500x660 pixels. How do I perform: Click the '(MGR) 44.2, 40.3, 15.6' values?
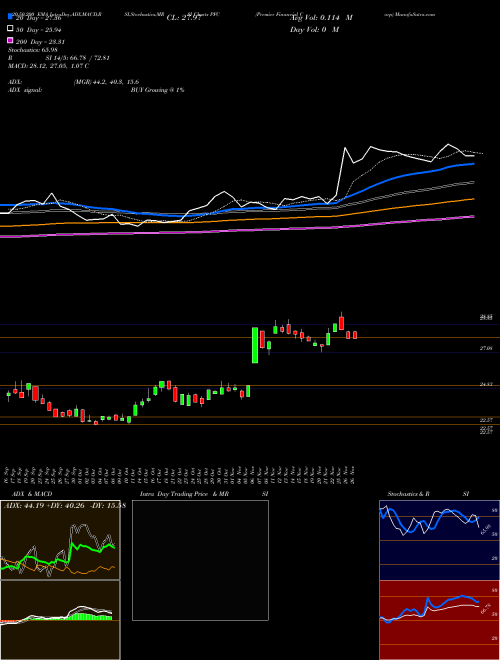pyautogui.click(x=106, y=82)
